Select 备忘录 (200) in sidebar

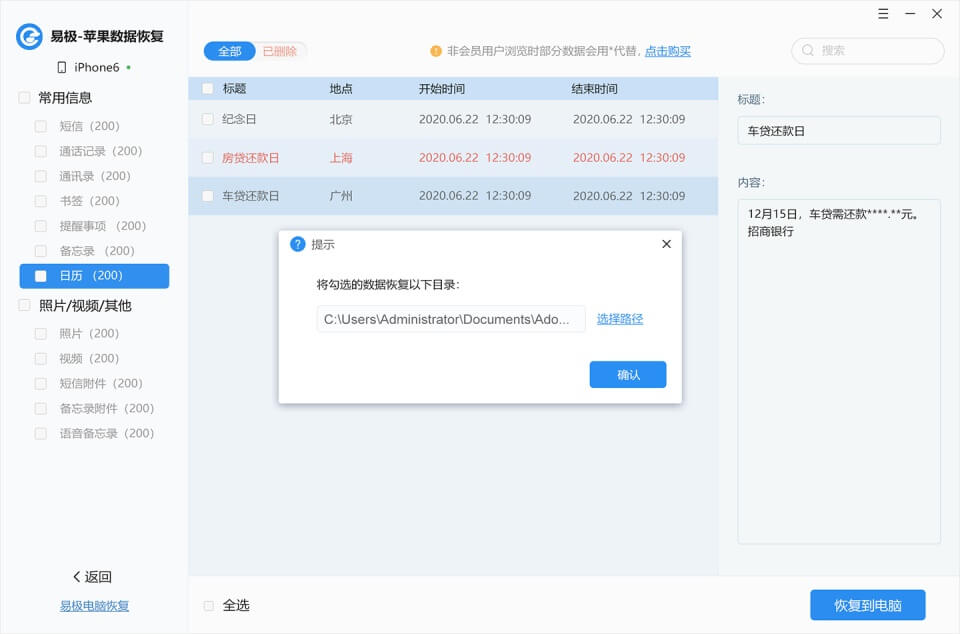97,251
